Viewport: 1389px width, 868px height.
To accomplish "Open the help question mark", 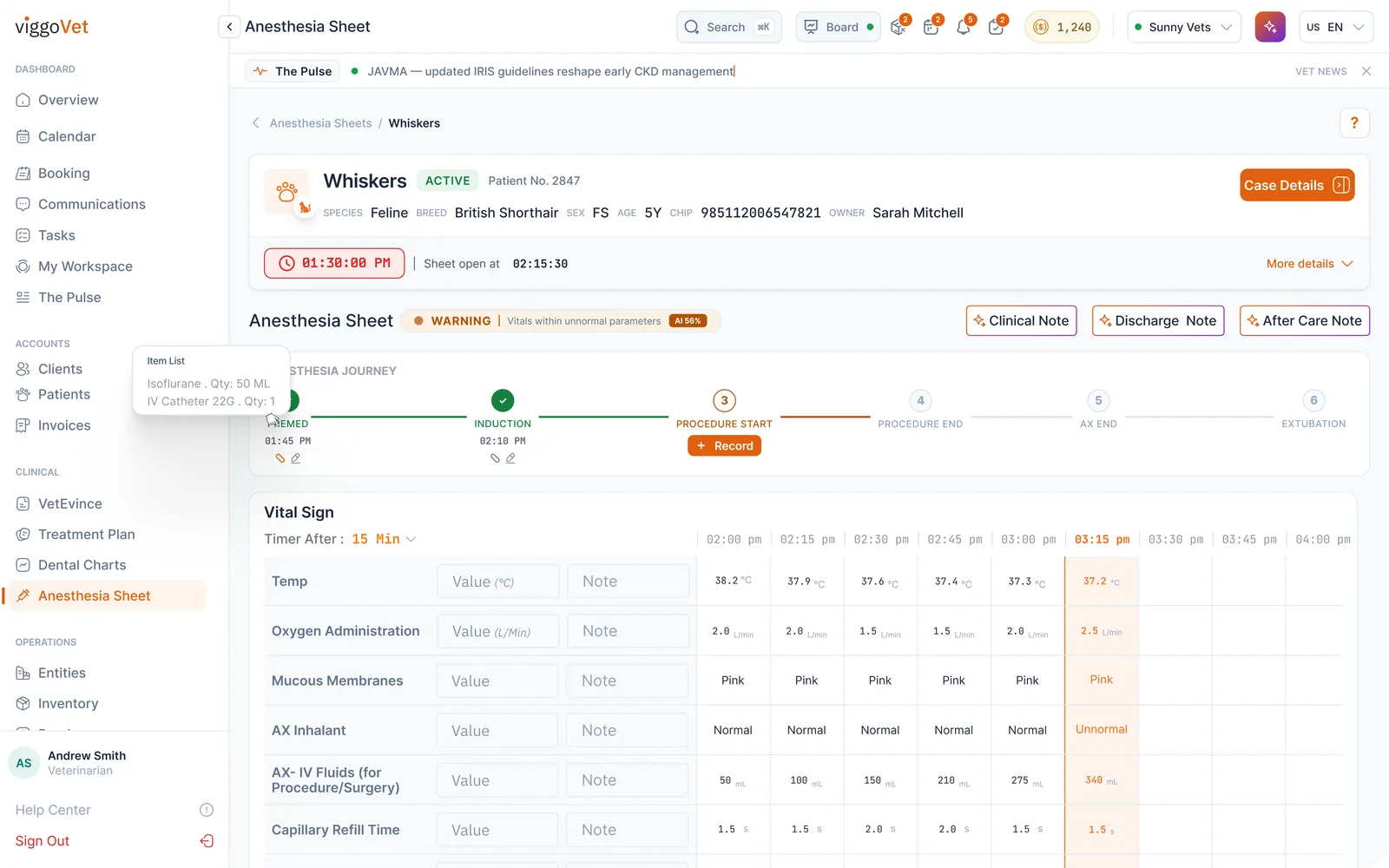I will pos(1354,123).
